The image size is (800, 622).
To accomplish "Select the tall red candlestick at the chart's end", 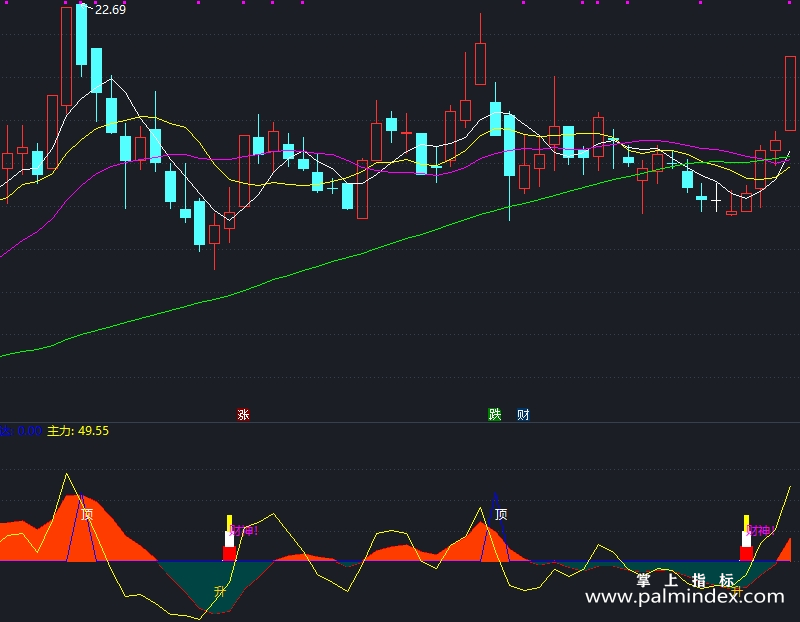I will [x=790, y=93].
